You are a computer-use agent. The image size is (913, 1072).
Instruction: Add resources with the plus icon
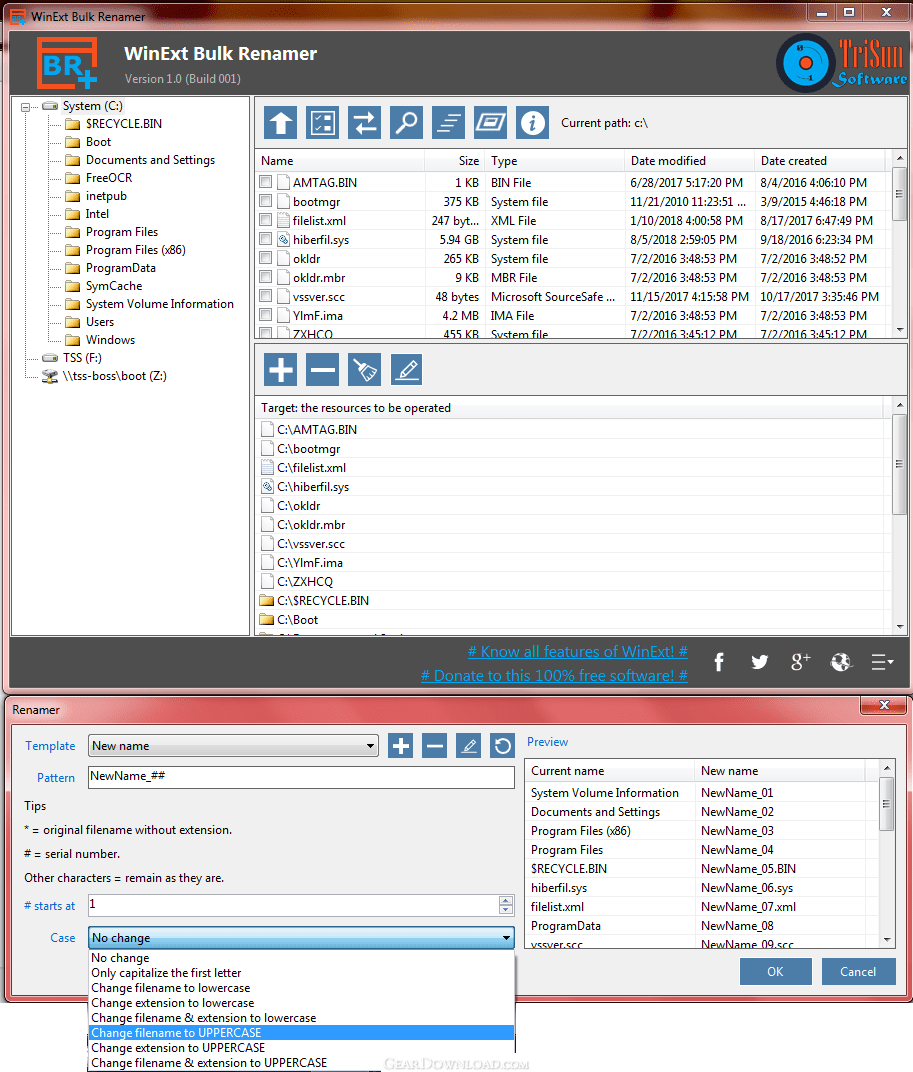point(280,370)
